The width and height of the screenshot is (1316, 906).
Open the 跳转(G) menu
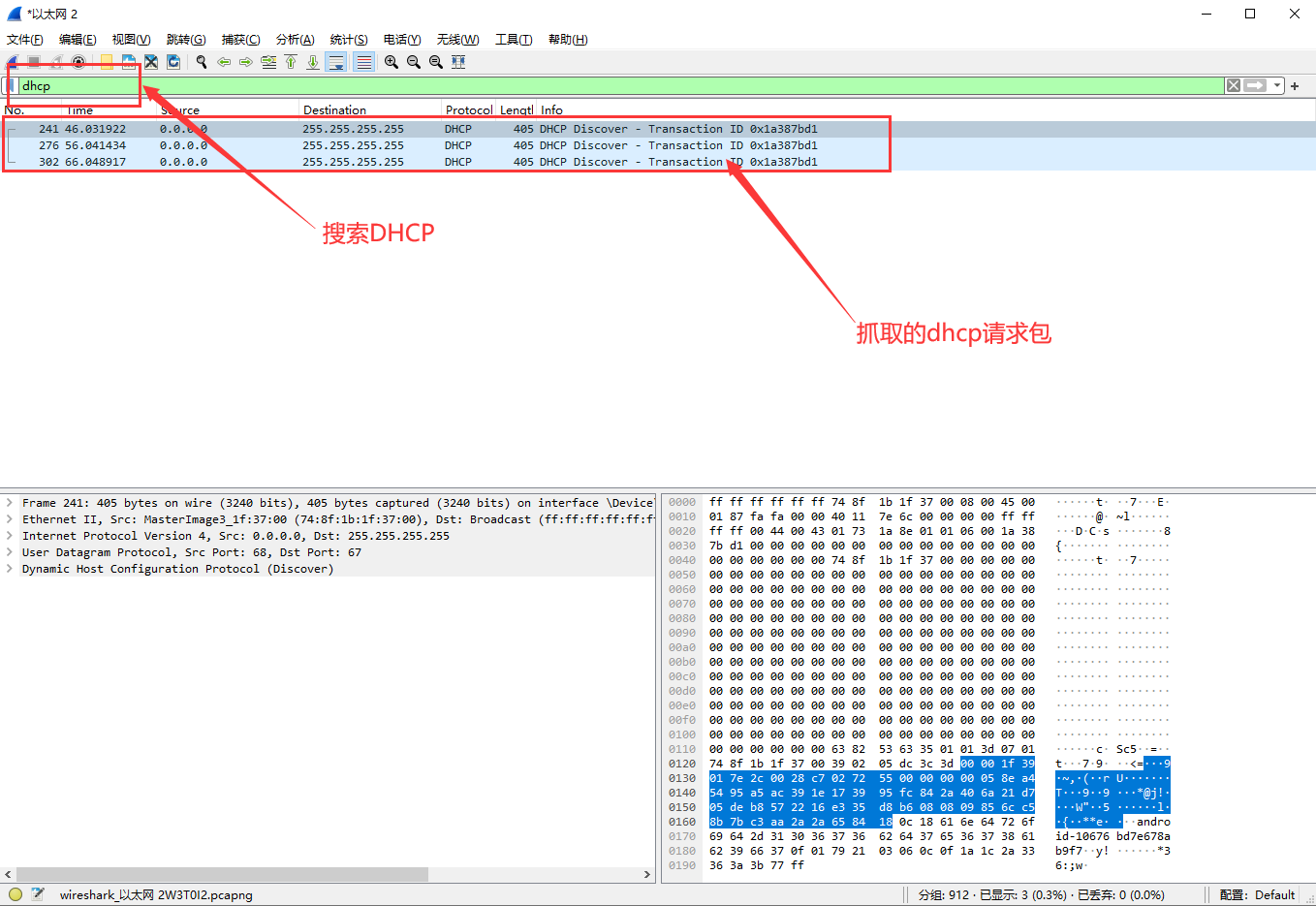(x=186, y=40)
